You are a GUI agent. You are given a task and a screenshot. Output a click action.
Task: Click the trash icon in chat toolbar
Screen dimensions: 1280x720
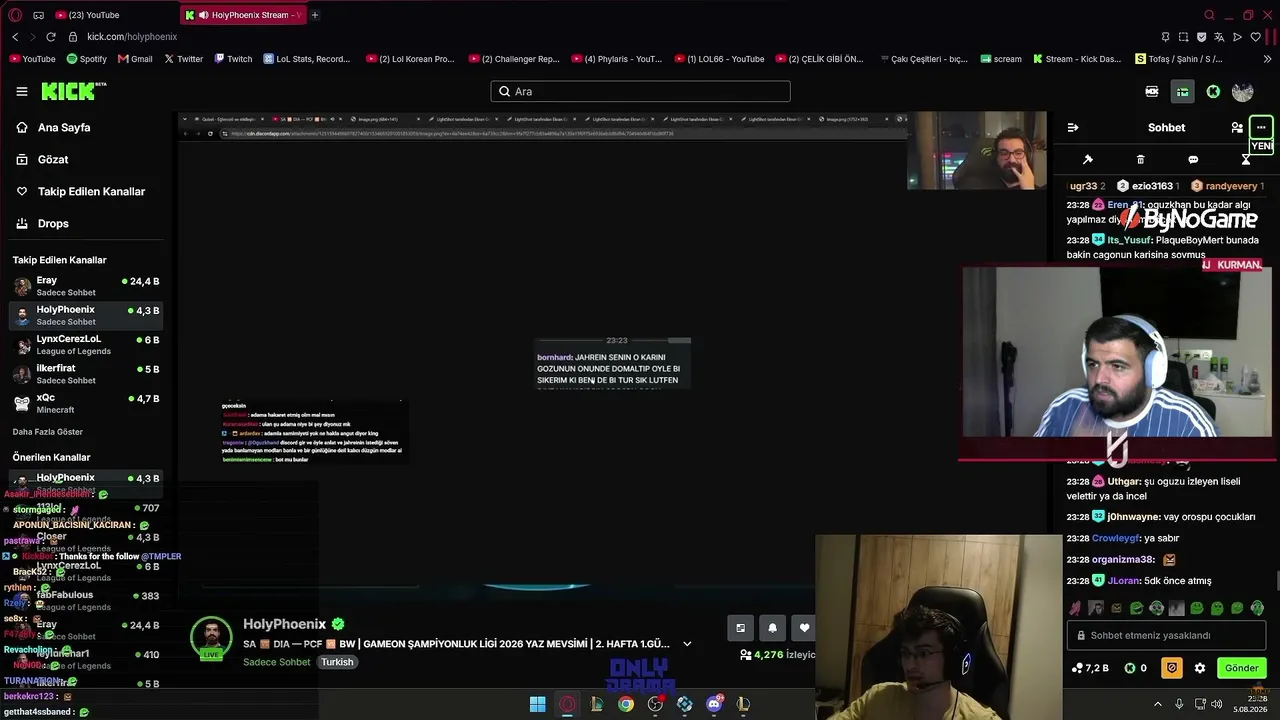pyautogui.click(x=1140, y=160)
